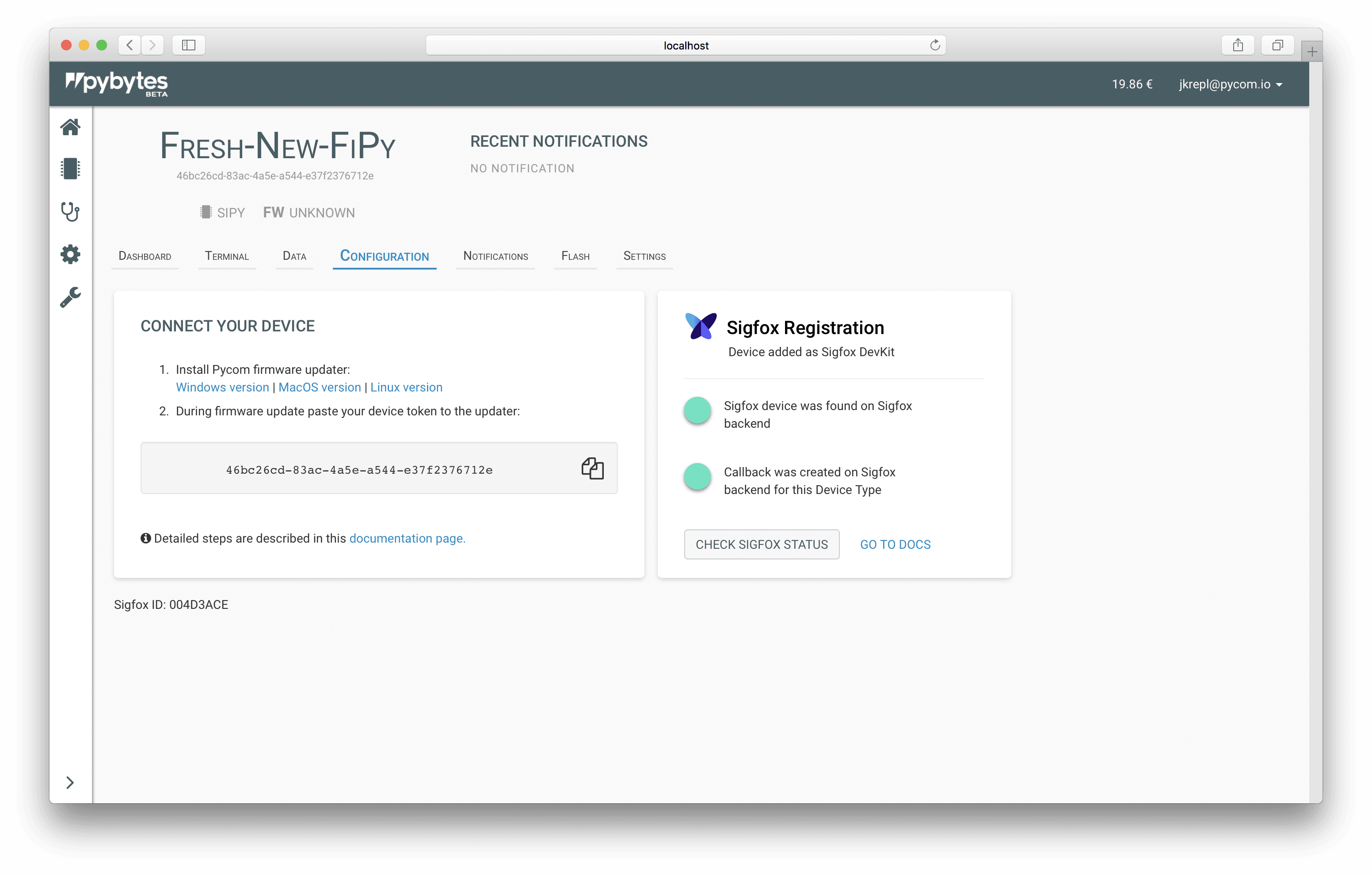Screen dimensions: 1372x874
Task: Click the localhost address bar
Action: tap(686, 46)
